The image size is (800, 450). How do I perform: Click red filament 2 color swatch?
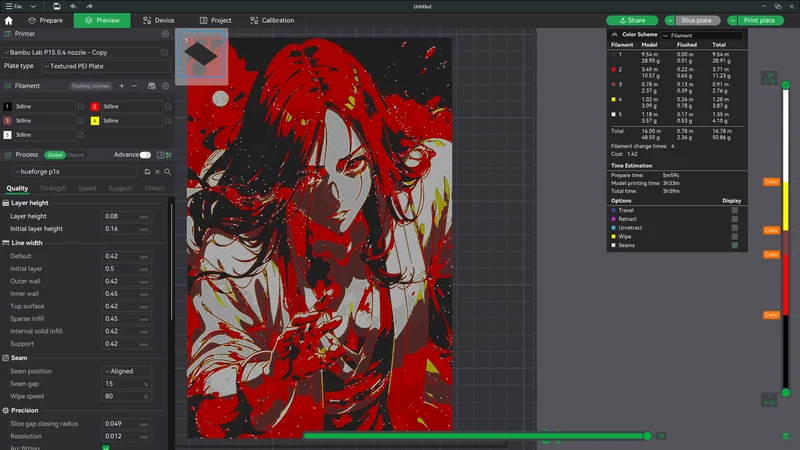coord(95,106)
